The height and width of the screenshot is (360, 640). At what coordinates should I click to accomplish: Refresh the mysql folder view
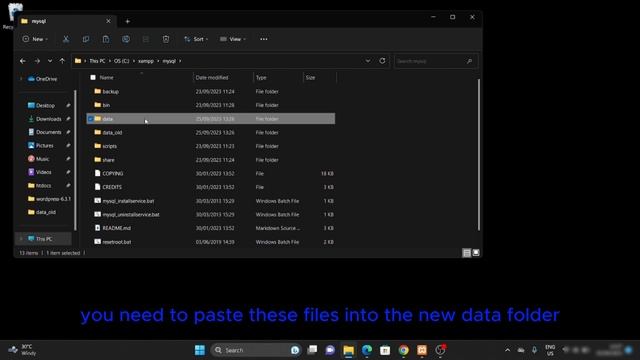[x=382, y=61]
